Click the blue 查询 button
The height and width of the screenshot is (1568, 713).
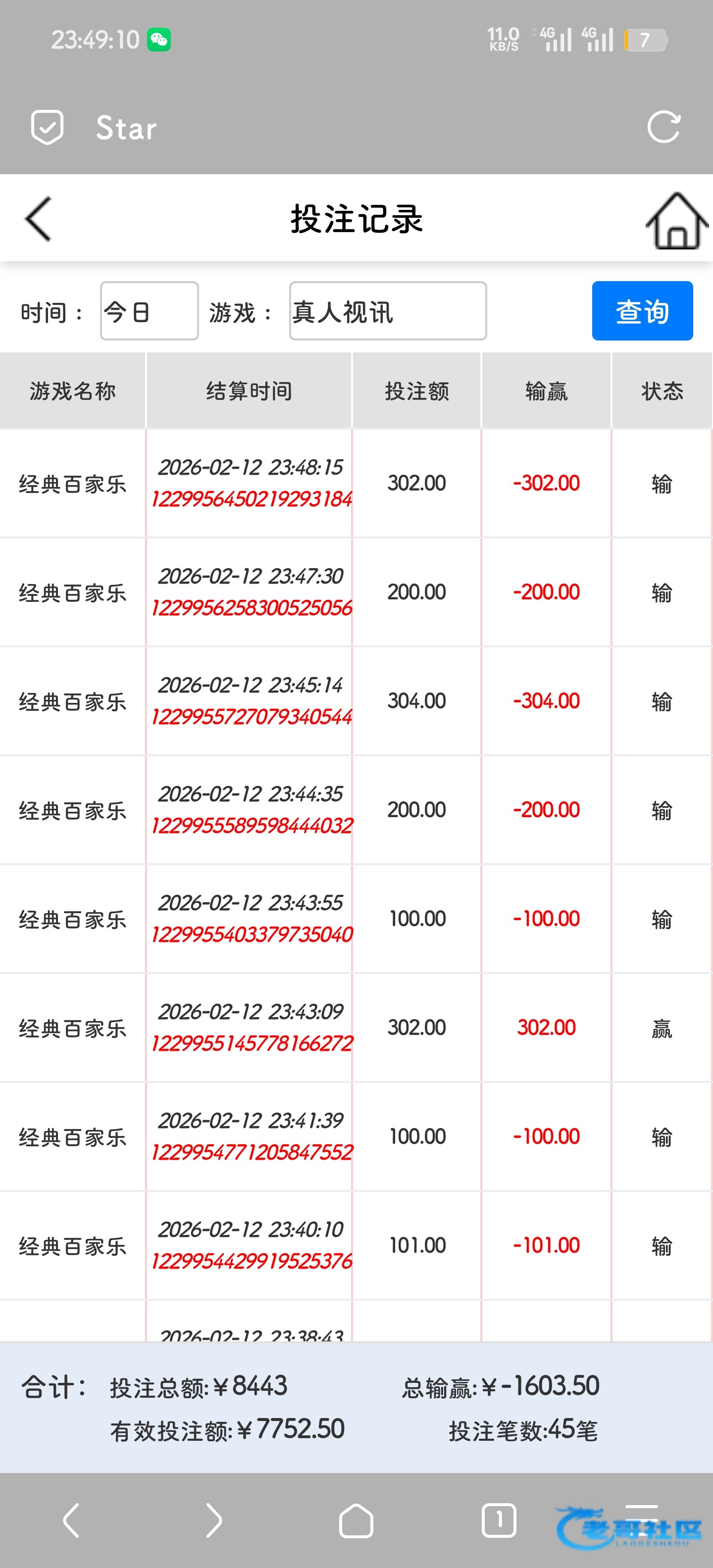pos(642,311)
